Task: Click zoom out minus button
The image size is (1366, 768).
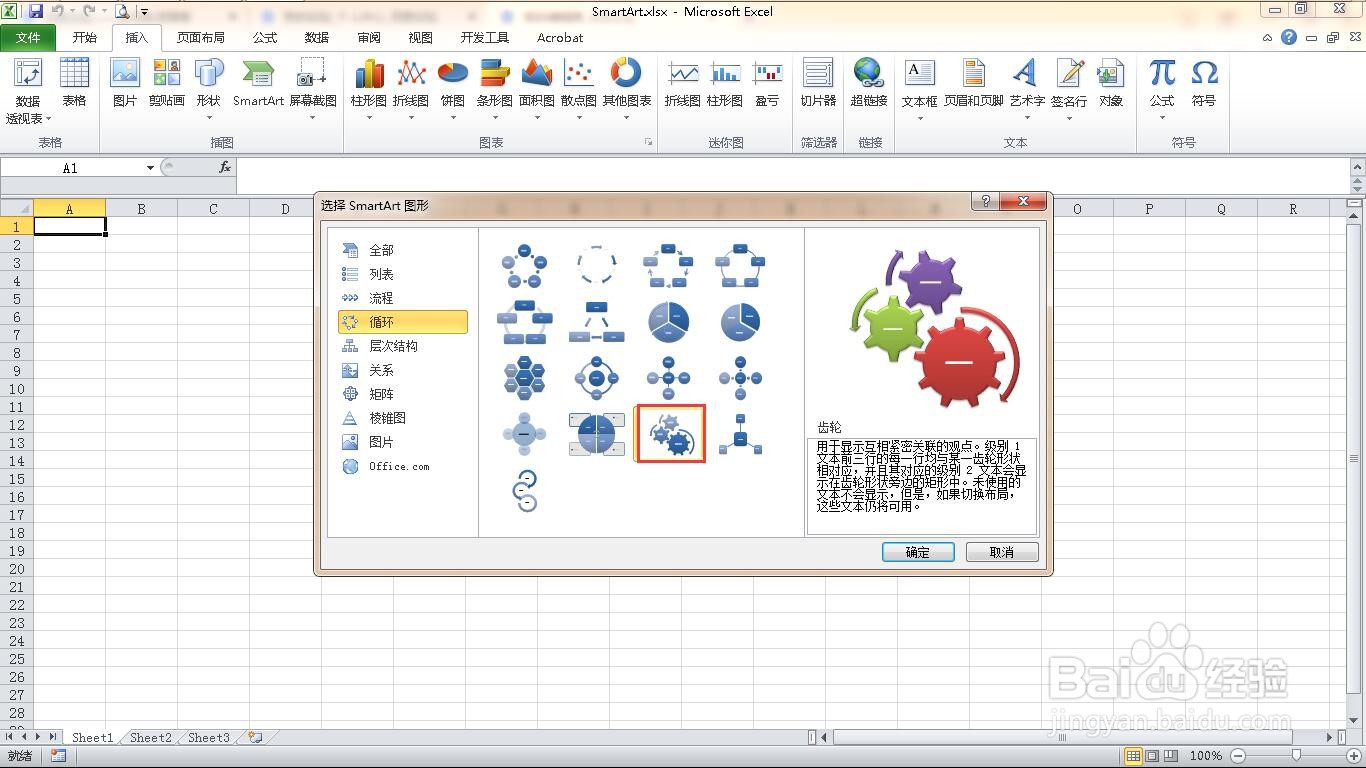Action: (1238, 756)
